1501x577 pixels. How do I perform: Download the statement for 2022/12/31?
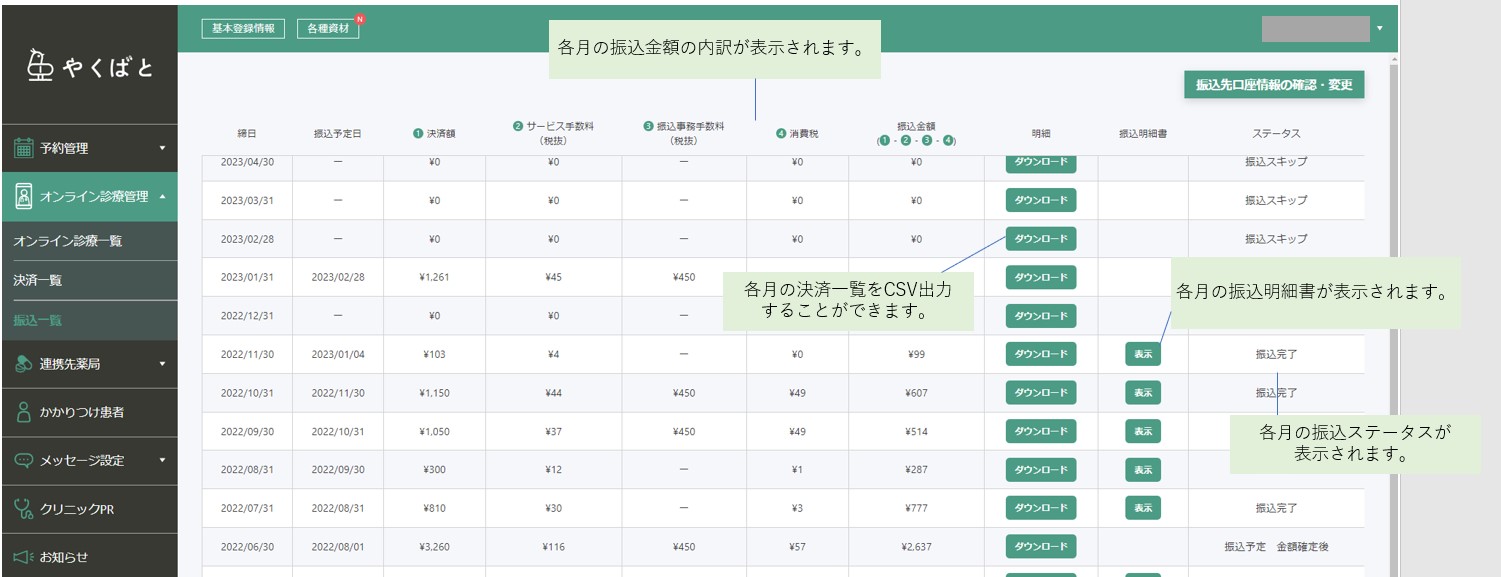pyautogui.click(x=1041, y=316)
